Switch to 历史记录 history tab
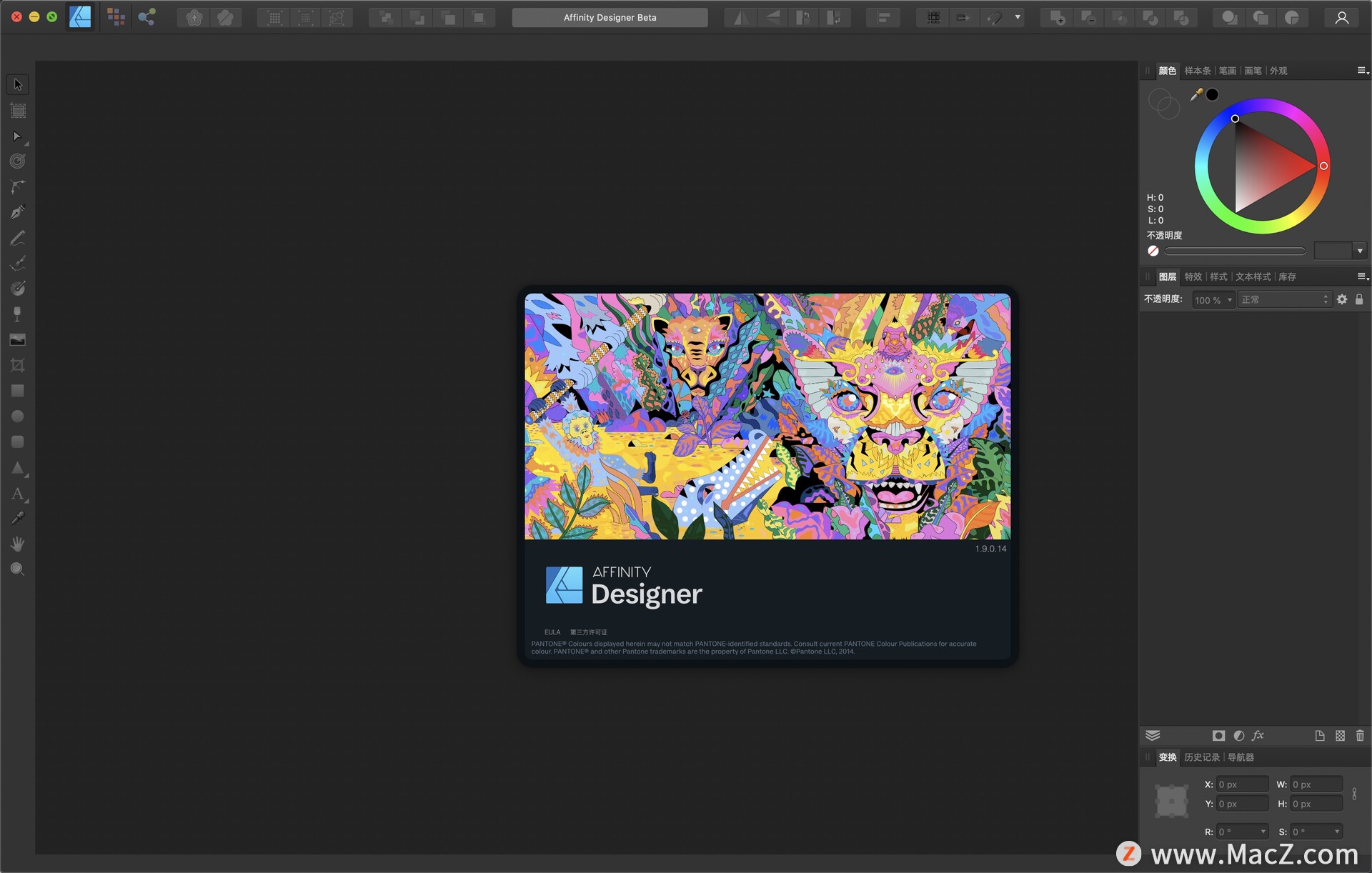The image size is (1372, 873). (x=1202, y=757)
